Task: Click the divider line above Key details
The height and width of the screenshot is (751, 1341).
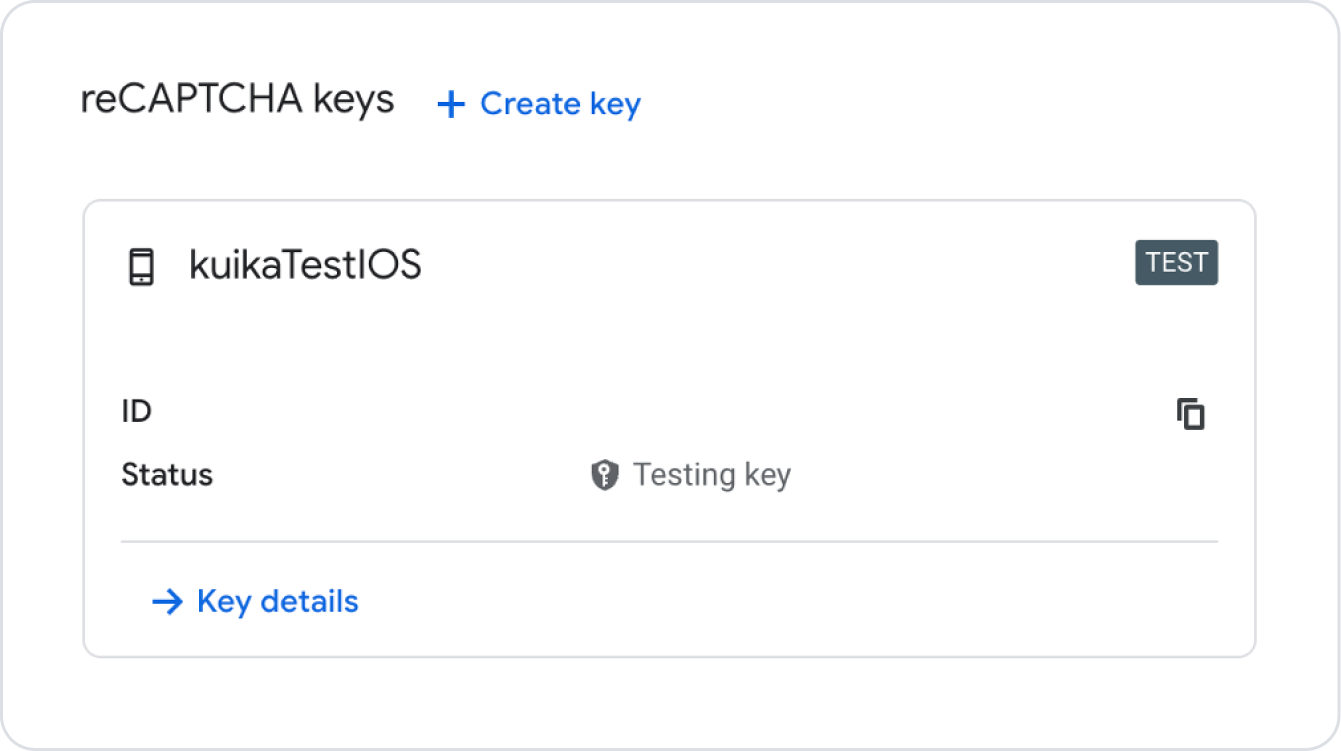Action: point(669,542)
